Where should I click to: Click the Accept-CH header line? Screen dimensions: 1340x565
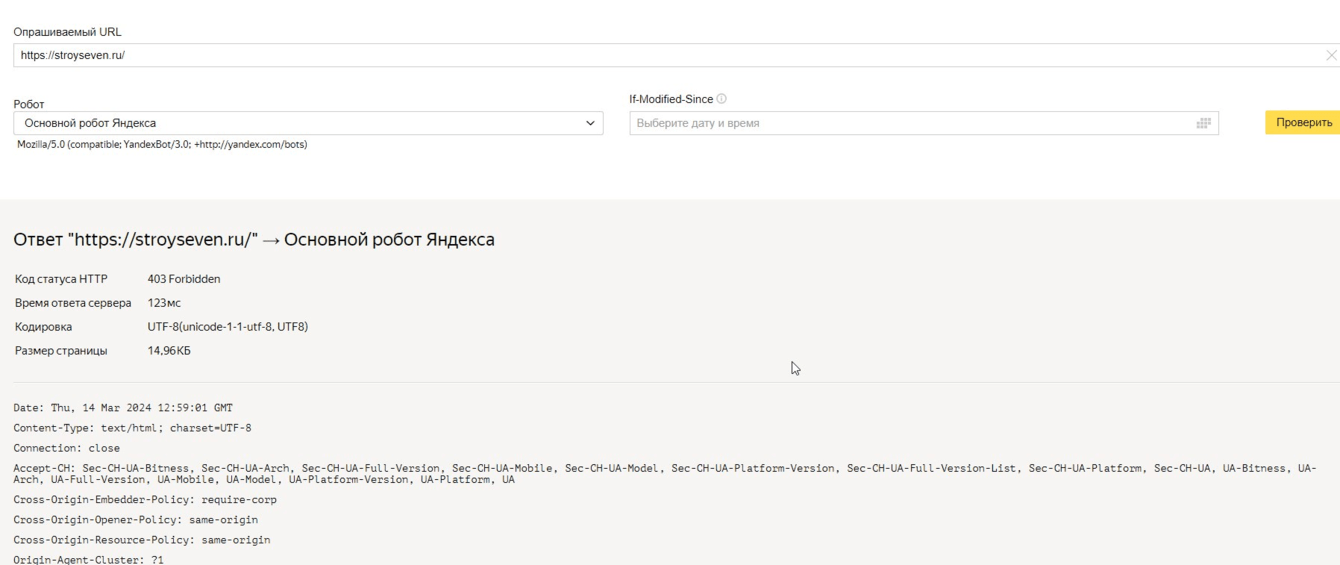665,474
